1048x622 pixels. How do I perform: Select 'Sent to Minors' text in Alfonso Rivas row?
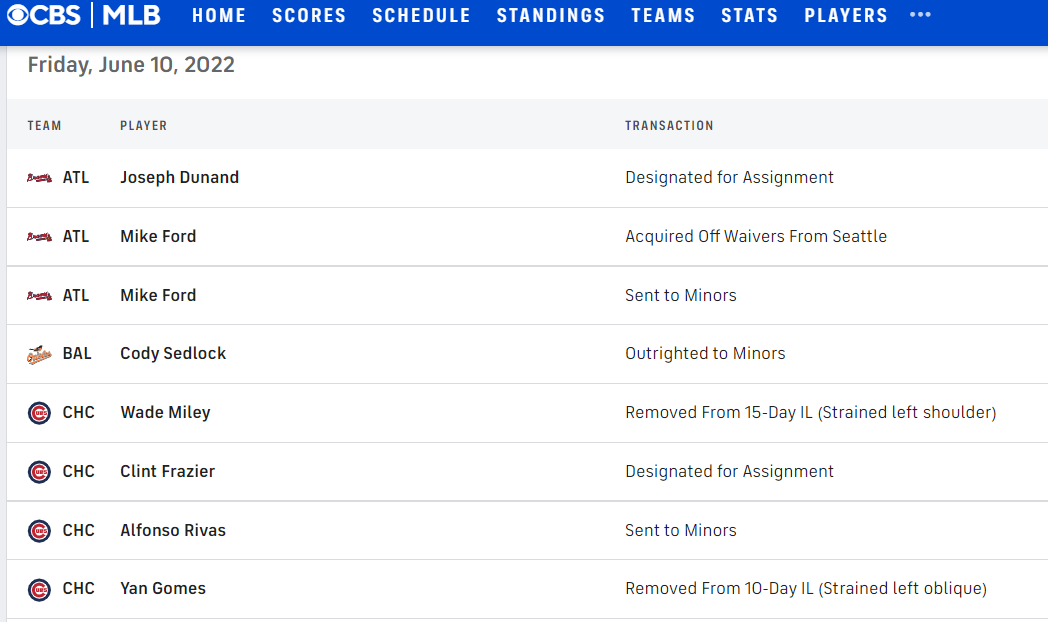pyautogui.click(x=680, y=530)
